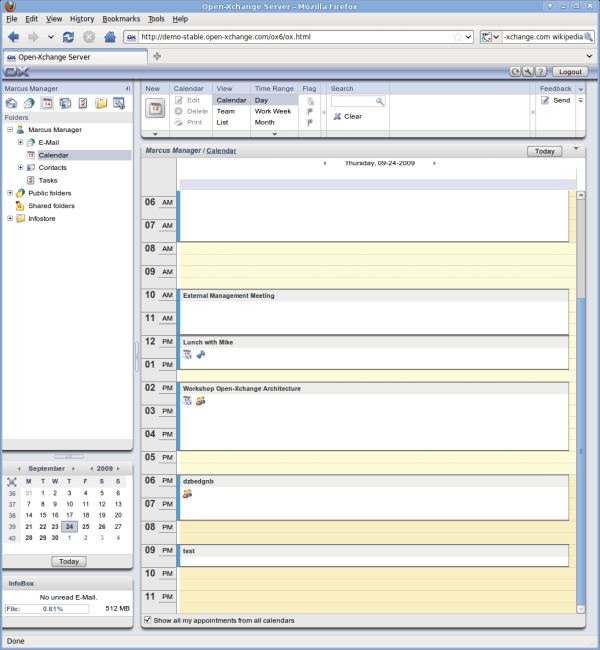Open the Infostore folder module icon
The image size is (600, 650).
pos(101,103)
